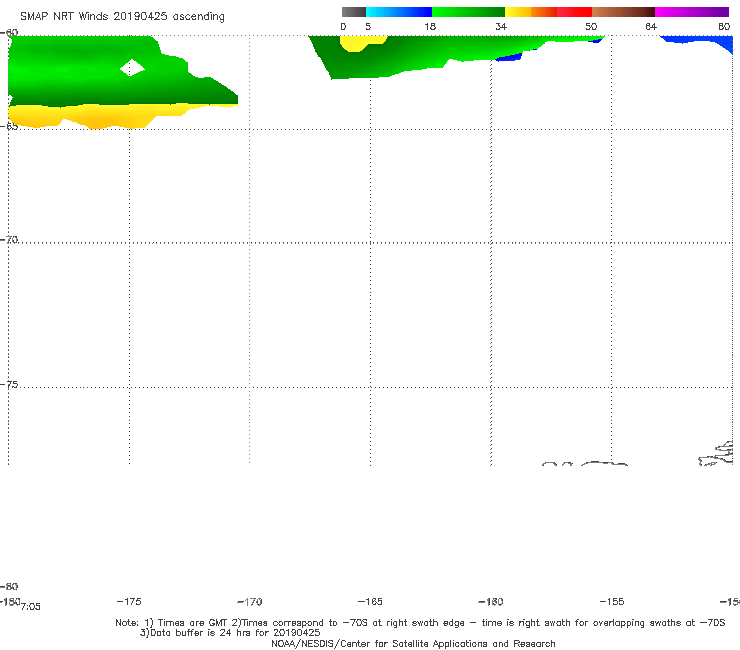Click the note line starting "Note: 1) Times are GMT"
This screenshot has width=740, height=650.
click(420, 623)
